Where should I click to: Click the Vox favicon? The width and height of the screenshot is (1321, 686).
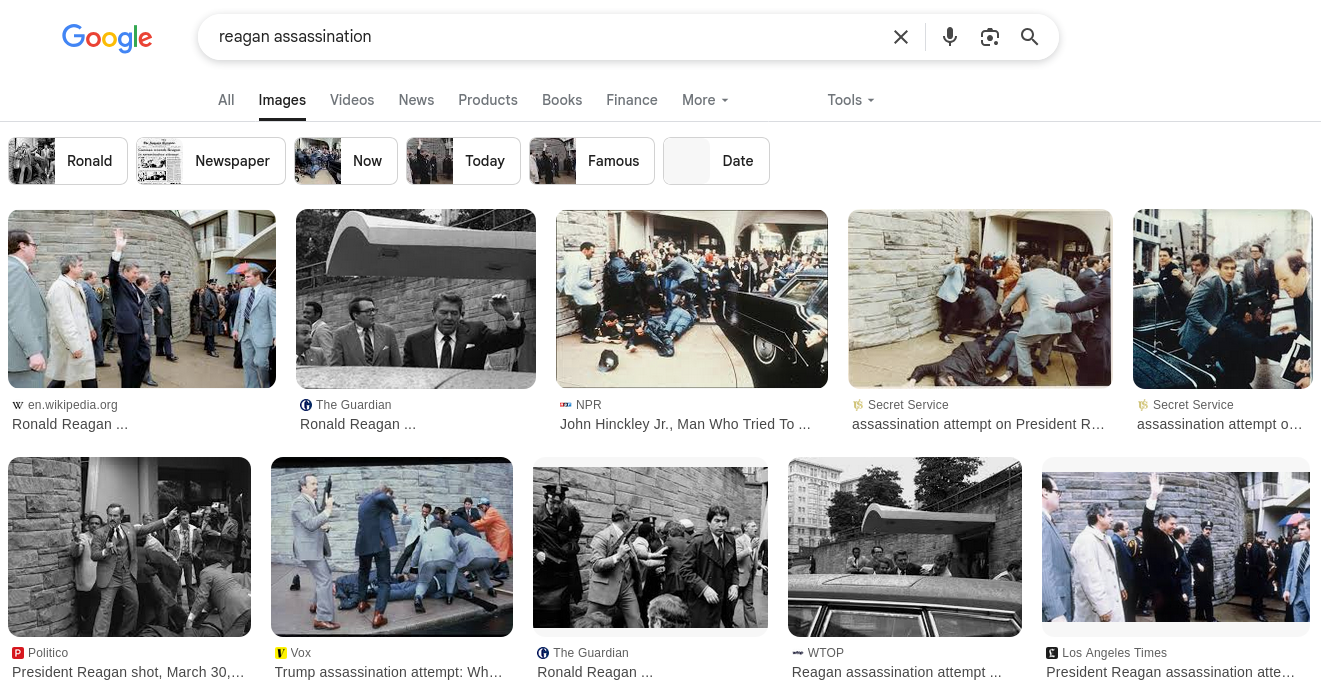(281, 653)
